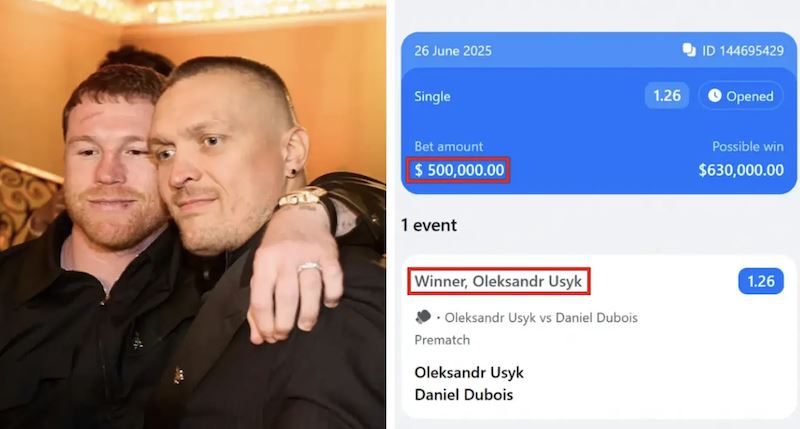Open Oleksandr Usyk vs Daniel Dubois match
Screen dimensions: 800x429
[541, 318]
